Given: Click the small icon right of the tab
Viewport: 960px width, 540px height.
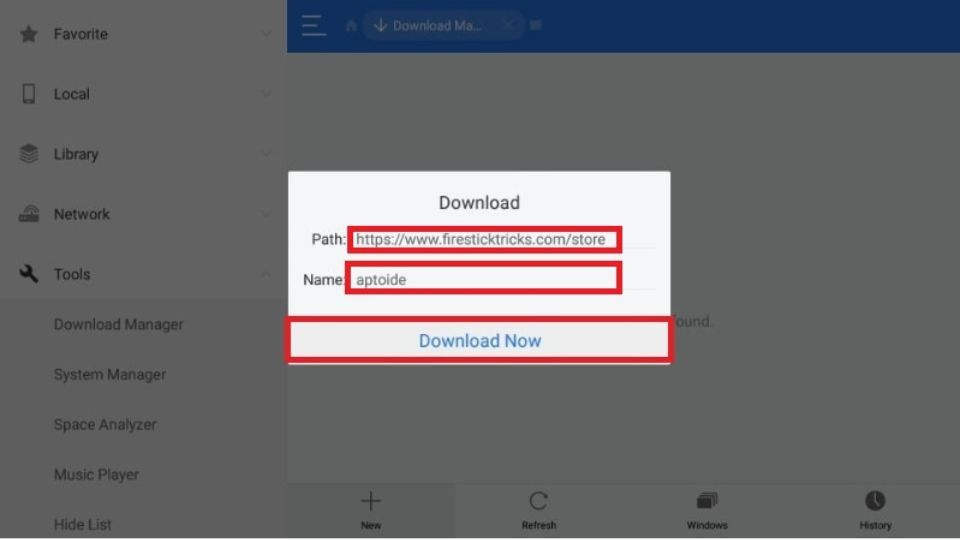Looking at the screenshot, I should coord(536,25).
